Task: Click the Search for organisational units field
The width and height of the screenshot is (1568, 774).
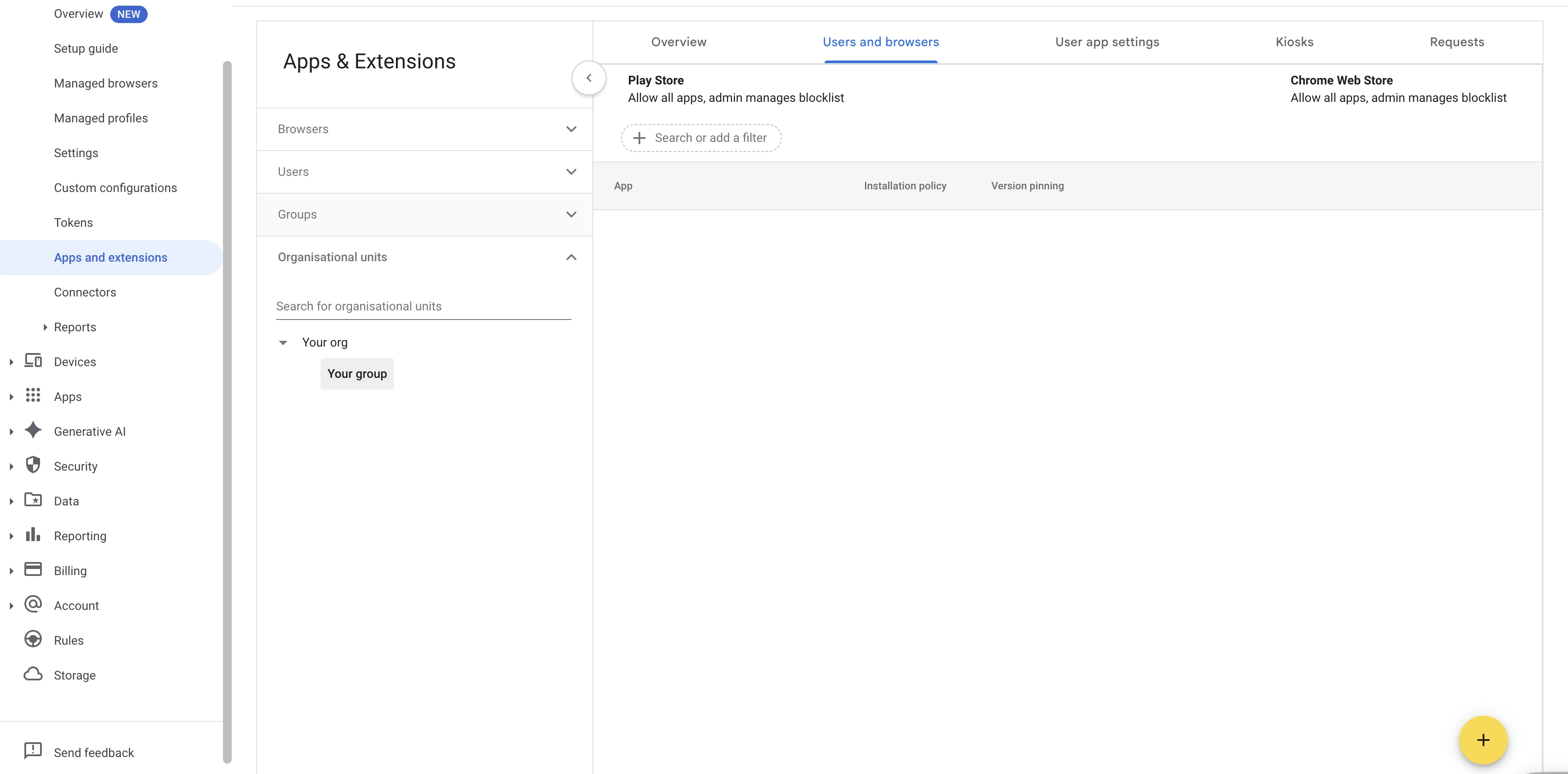Action: tap(423, 306)
